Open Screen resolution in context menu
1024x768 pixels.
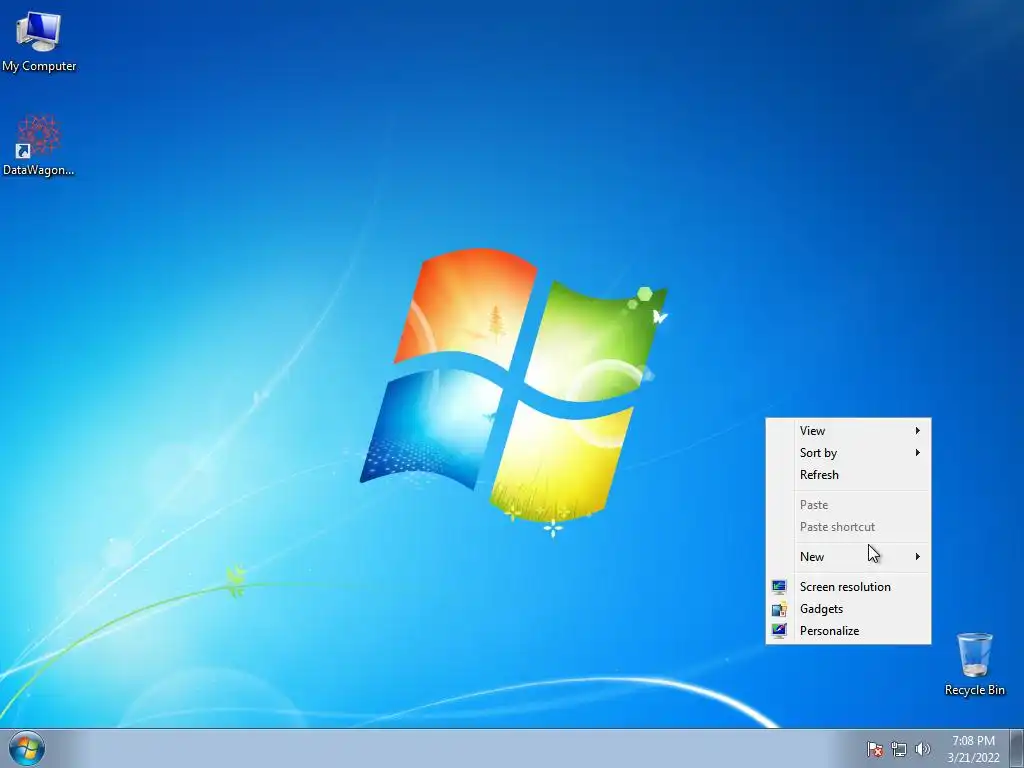point(848,586)
